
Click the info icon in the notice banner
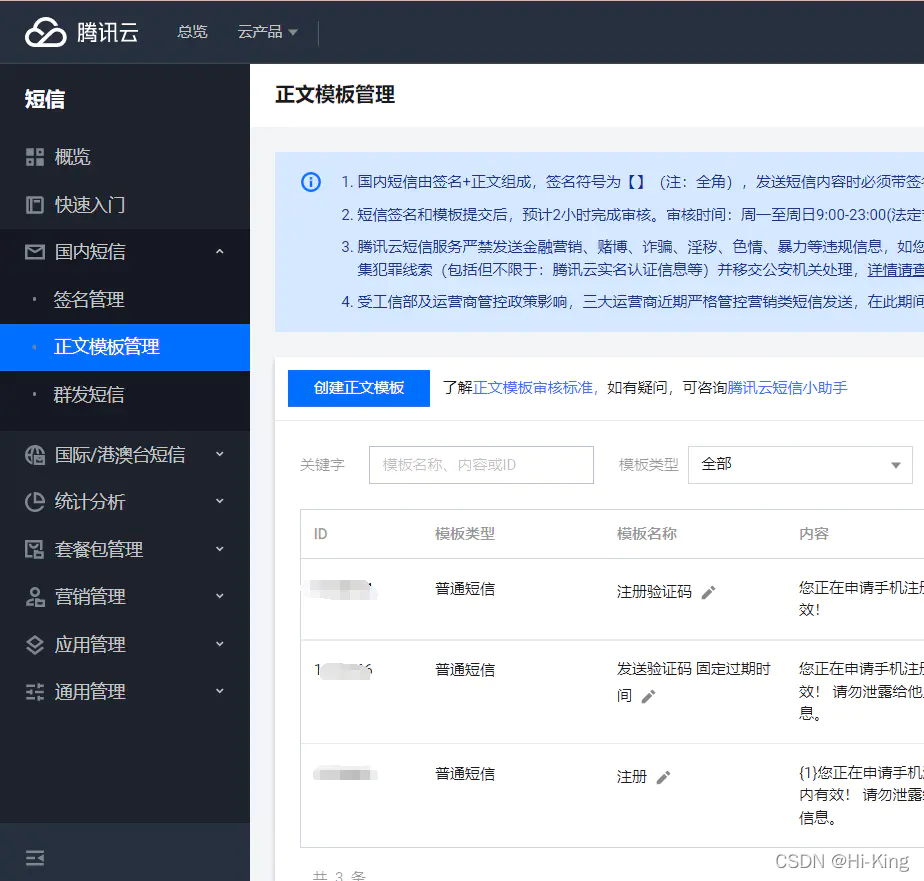click(311, 182)
